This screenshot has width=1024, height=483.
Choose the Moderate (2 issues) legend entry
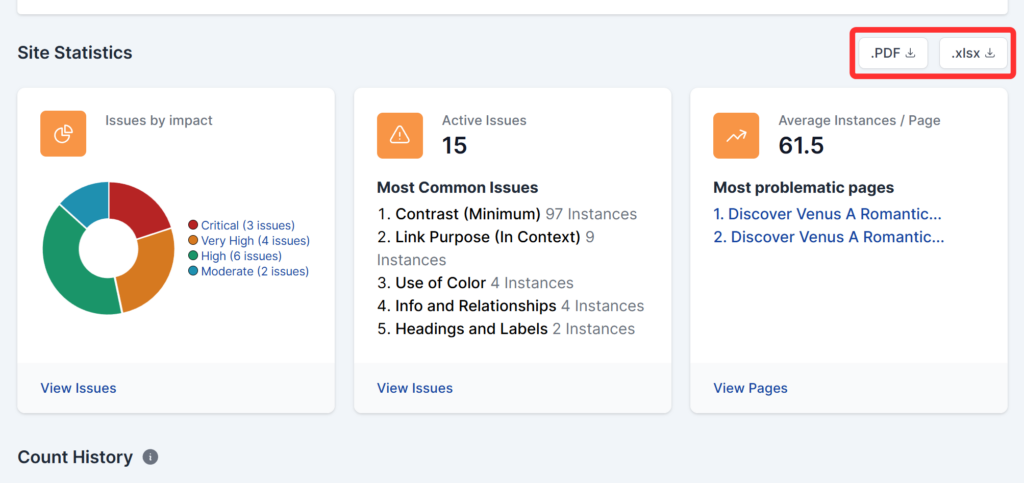pyautogui.click(x=254, y=271)
